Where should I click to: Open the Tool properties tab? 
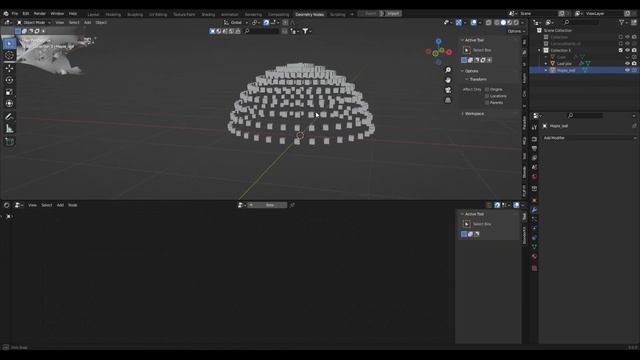pos(534,127)
